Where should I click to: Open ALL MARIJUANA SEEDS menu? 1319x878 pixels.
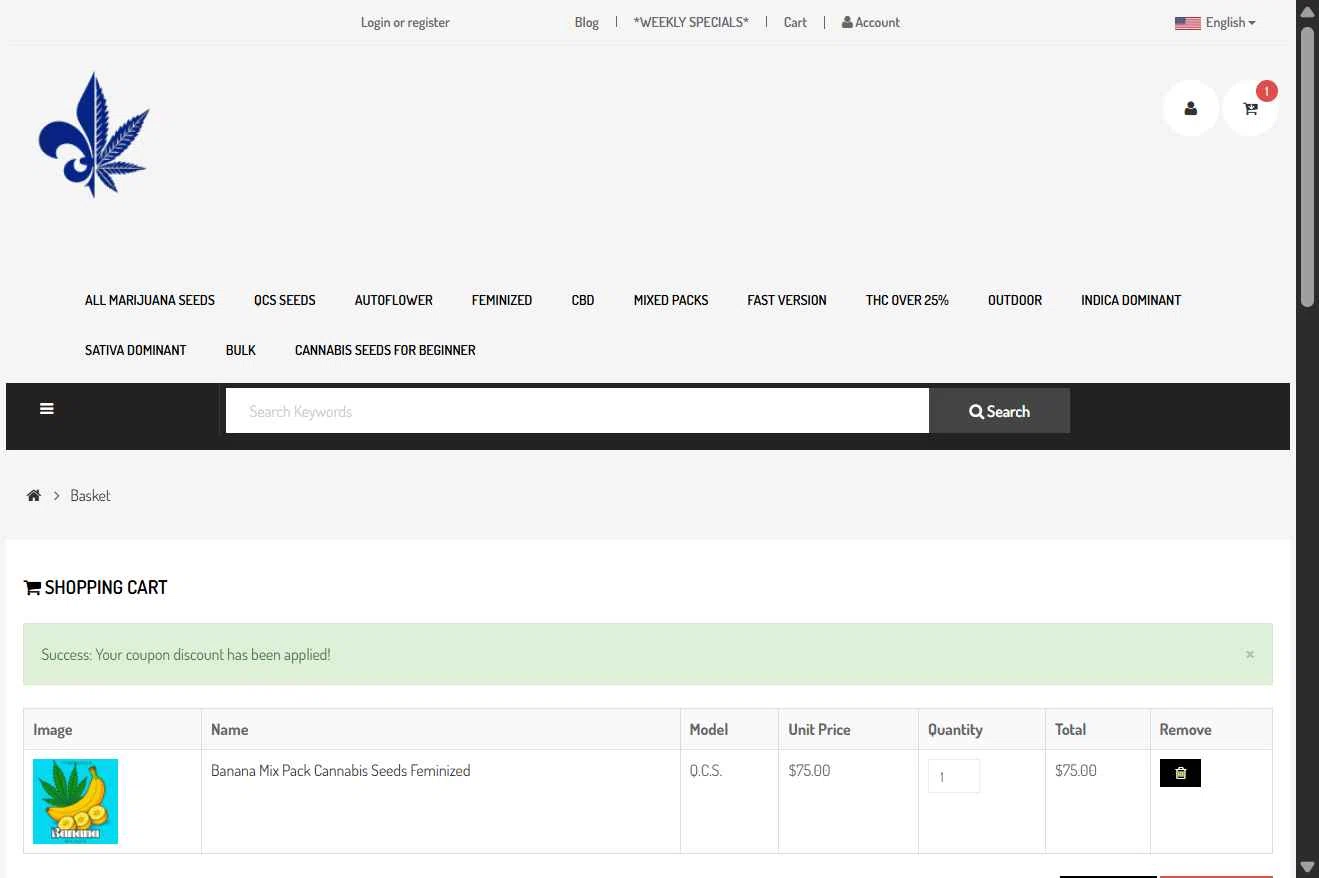tap(150, 300)
